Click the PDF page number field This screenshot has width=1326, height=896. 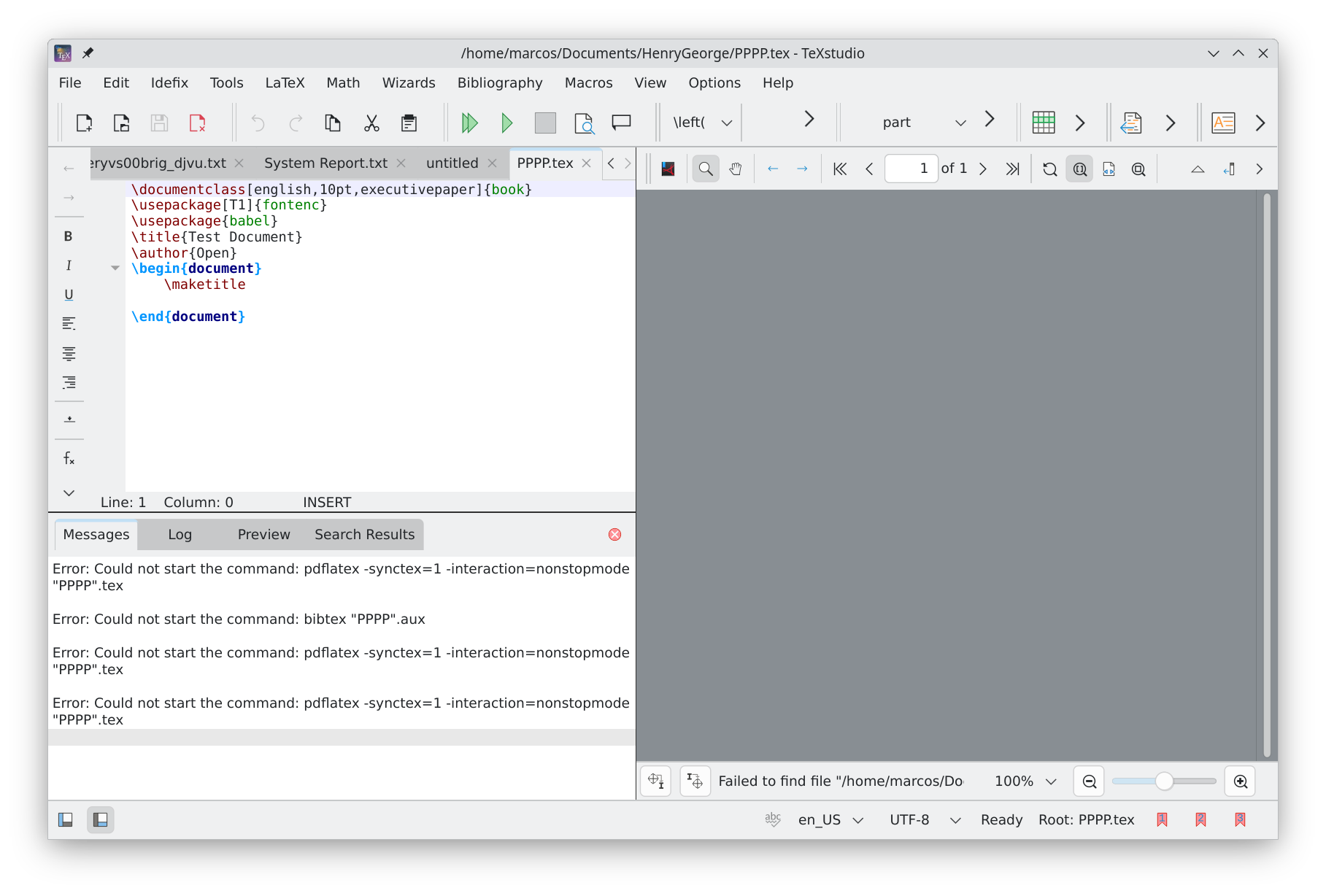911,169
